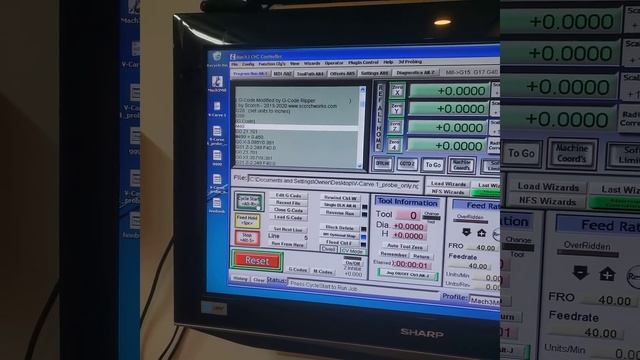Toggle Machine Coord's on the monitor
Screen dimensions: 640x360
click(x=461, y=165)
